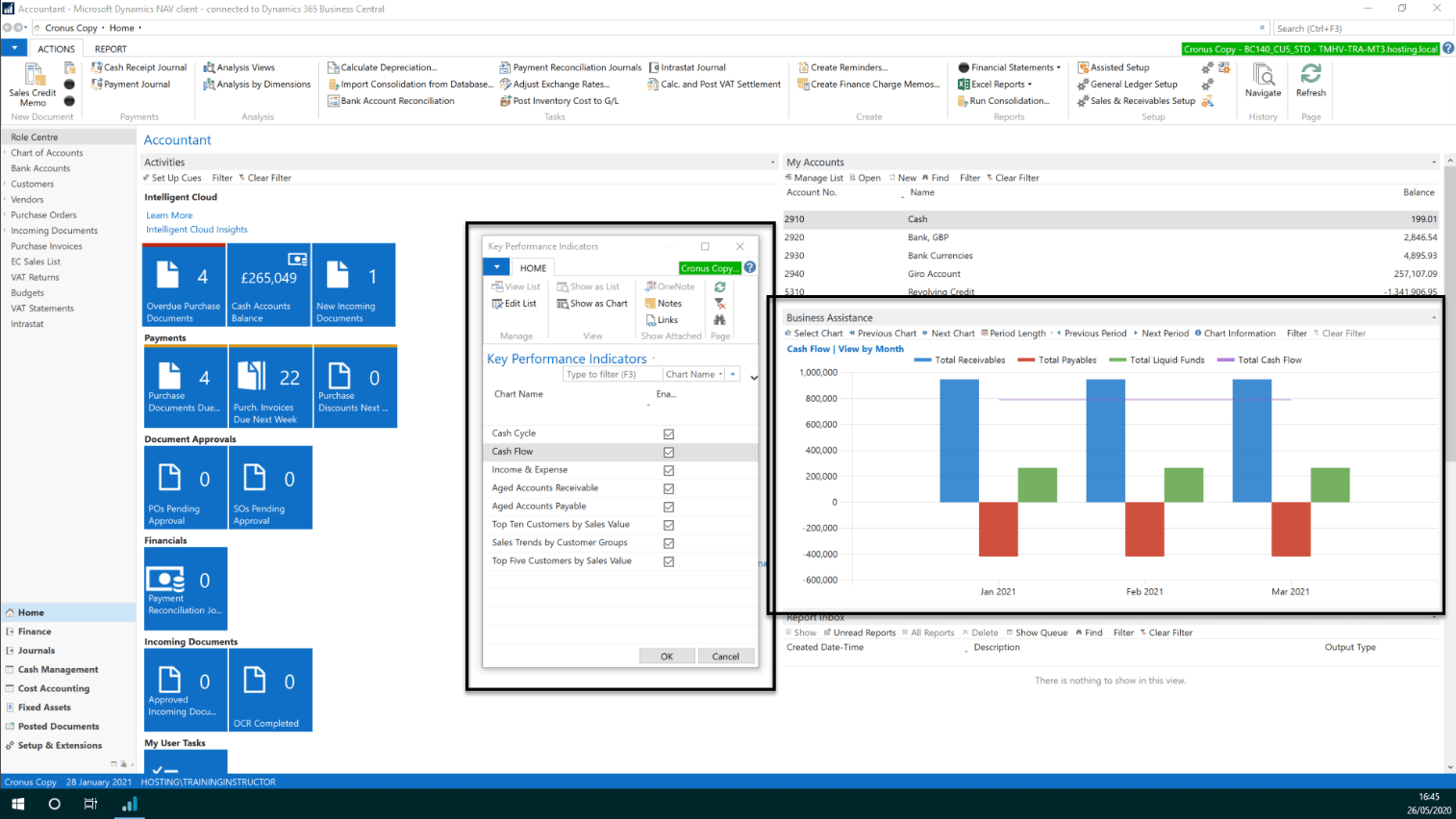Open Cash Receipt Journal in ribbon

coord(138,67)
